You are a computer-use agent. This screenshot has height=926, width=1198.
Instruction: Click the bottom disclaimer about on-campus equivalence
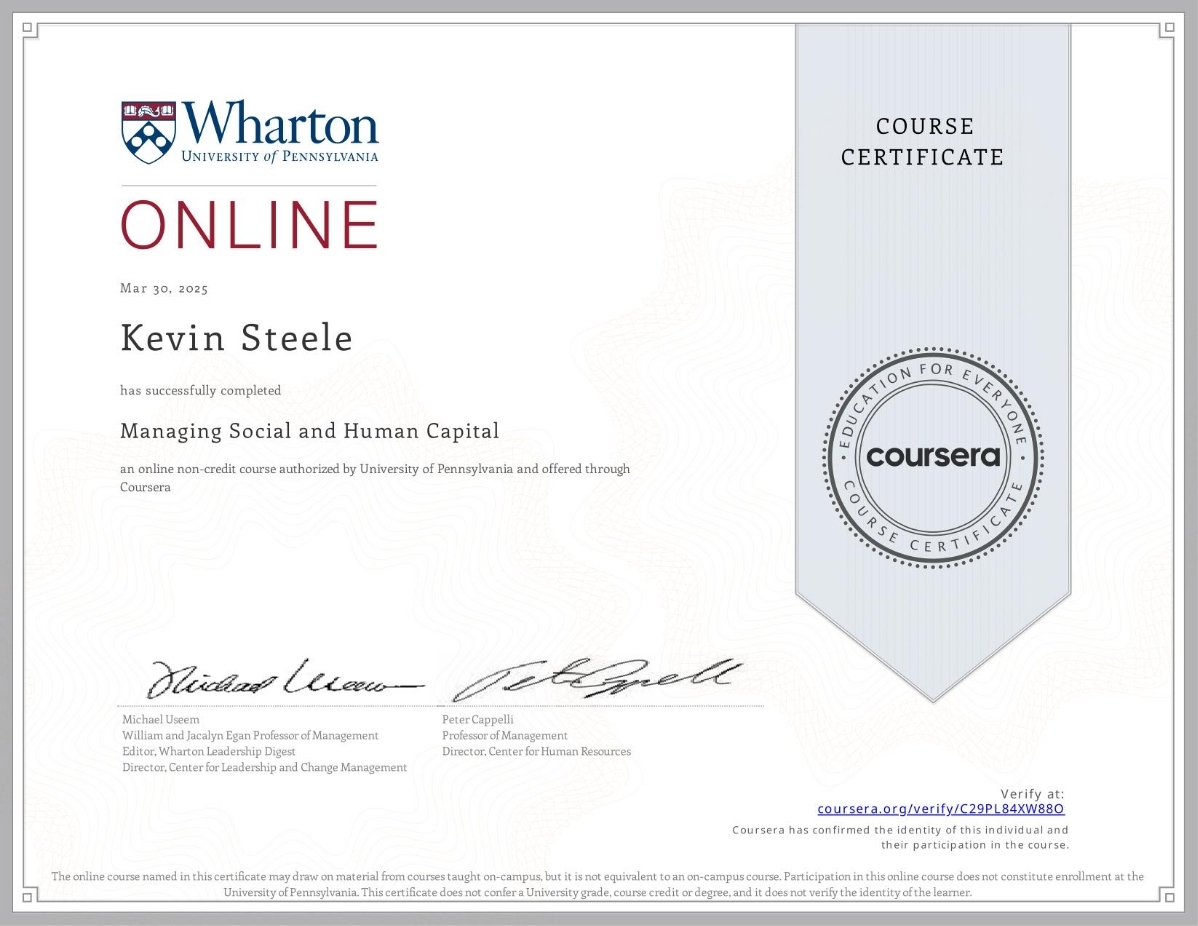(x=597, y=884)
